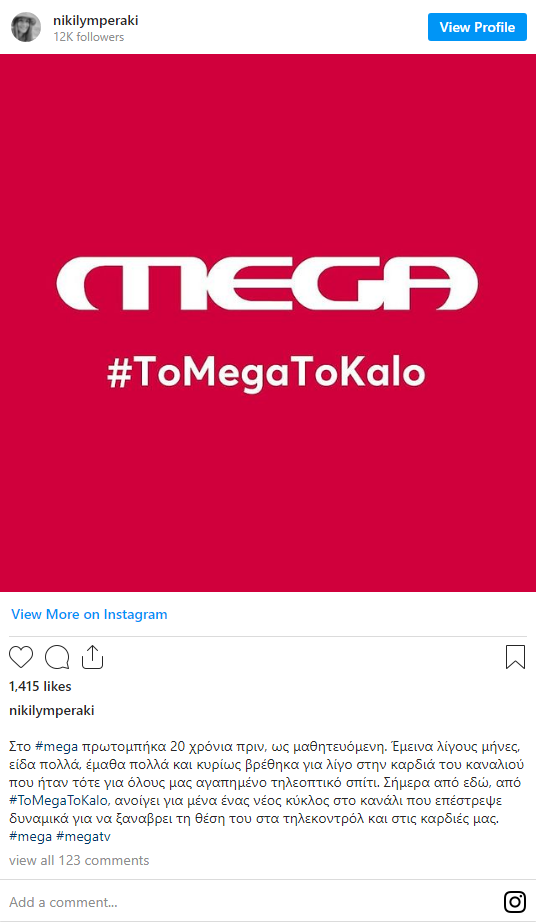Open nikilymperaki's profile avatar picture
Screen dimensions: 536x924
[x=26, y=27]
